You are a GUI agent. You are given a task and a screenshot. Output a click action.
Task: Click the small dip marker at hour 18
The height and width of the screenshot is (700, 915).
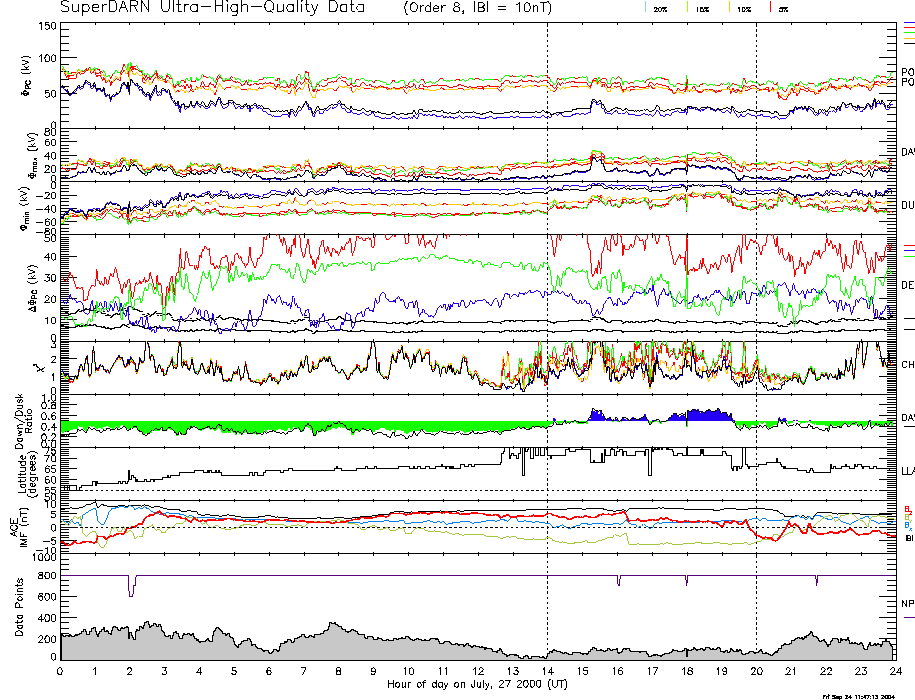pos(687,580)
